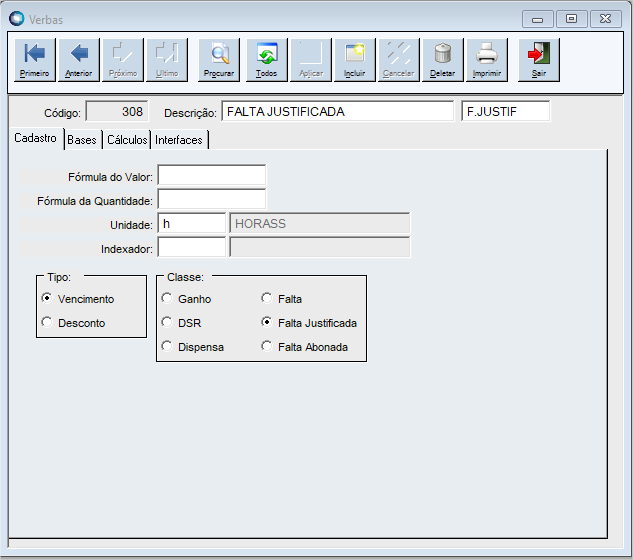Delete record with Deletar trash icon
The height and width of the screenshot is (560, 633).
[442, 60]
